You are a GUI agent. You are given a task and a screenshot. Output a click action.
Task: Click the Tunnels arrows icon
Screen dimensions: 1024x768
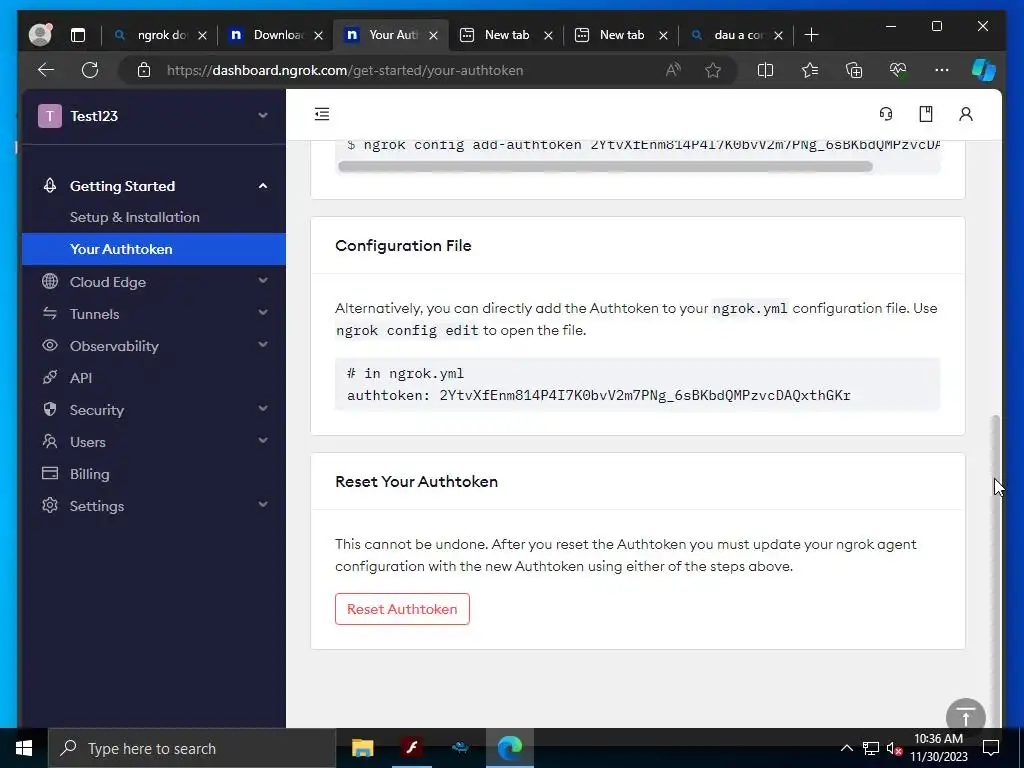[50, 313]
